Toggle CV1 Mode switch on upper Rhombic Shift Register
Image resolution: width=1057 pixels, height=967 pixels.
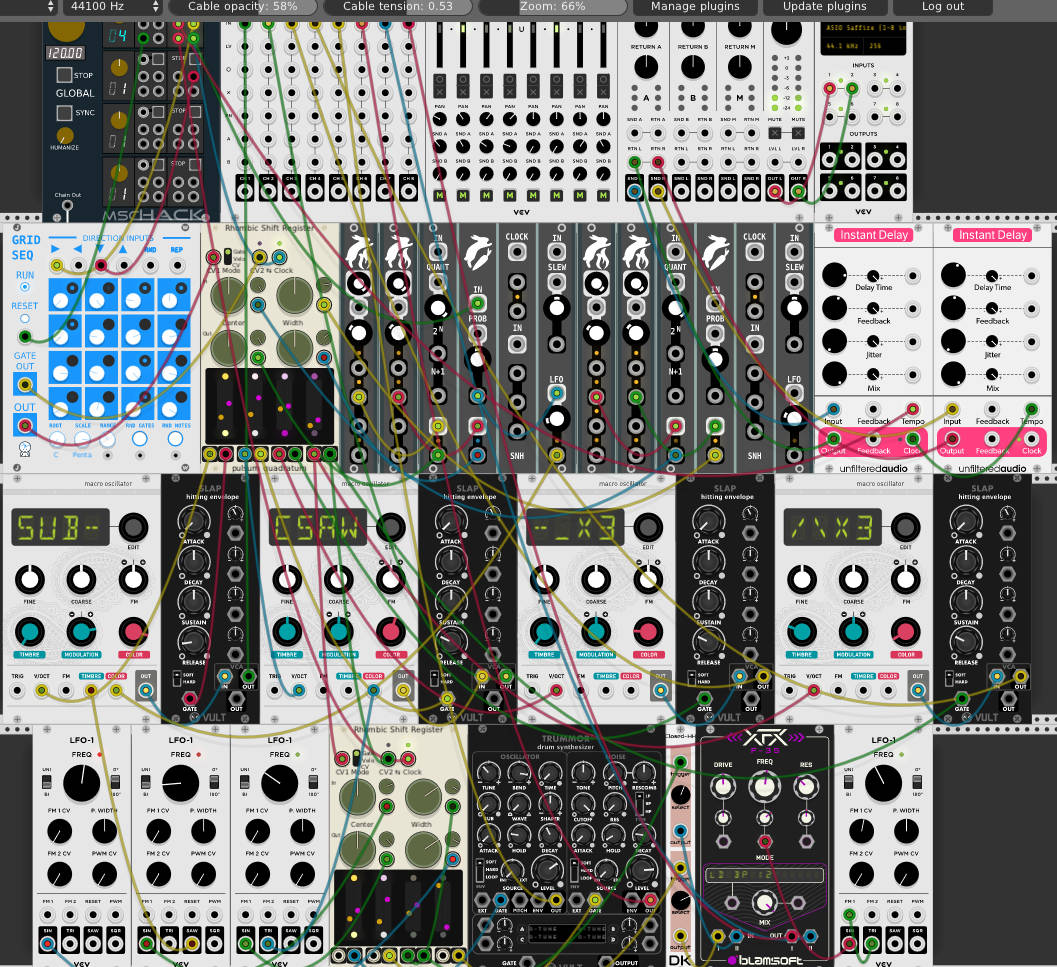[x=228, y=256]
